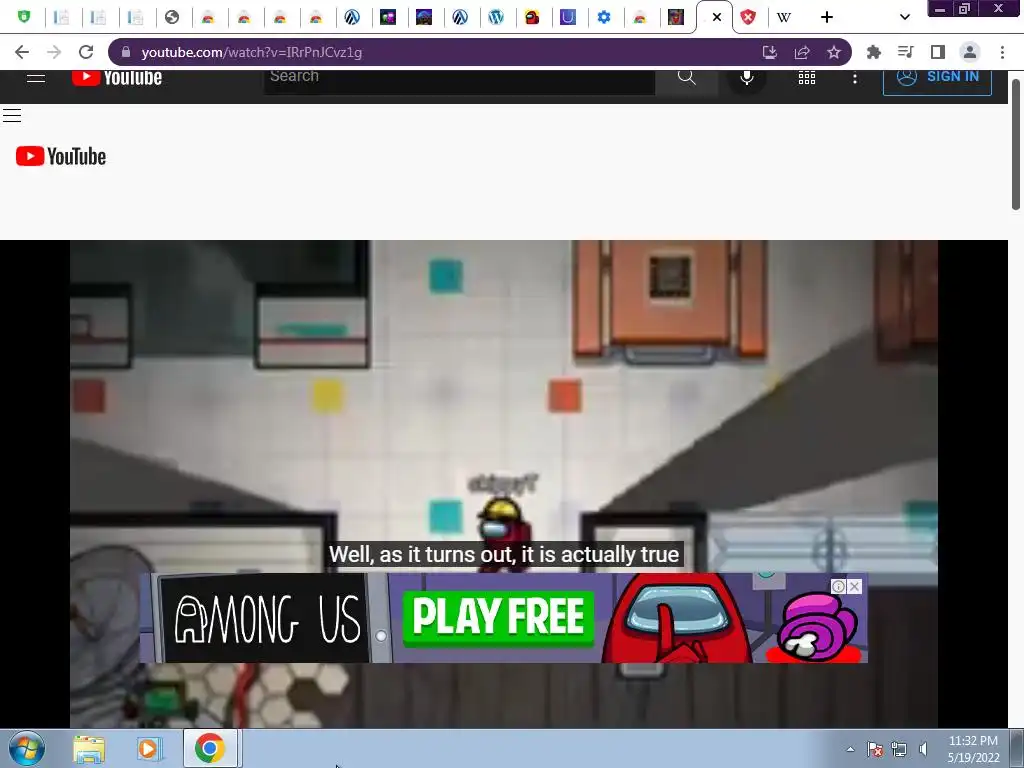Open the Chrome three-dot menu

click(x=1002, y=52)
